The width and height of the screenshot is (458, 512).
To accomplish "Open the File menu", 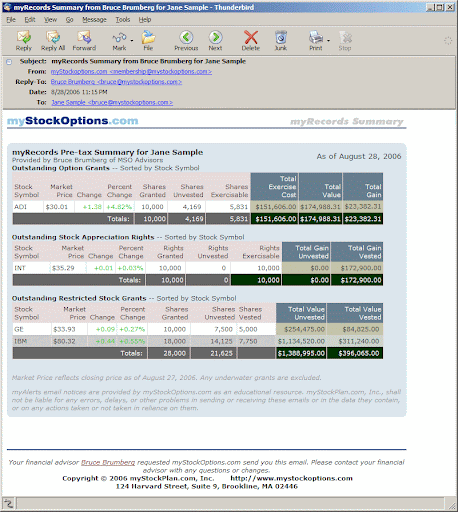I will click(11, 20).
